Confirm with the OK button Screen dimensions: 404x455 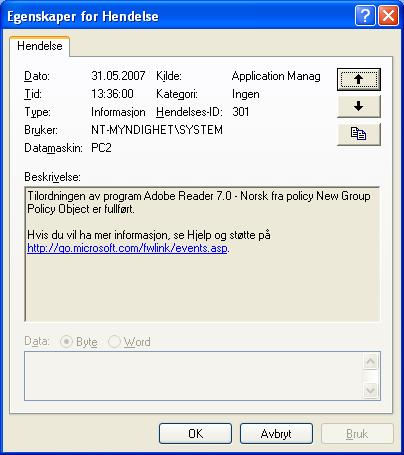[x=195, y=434]
